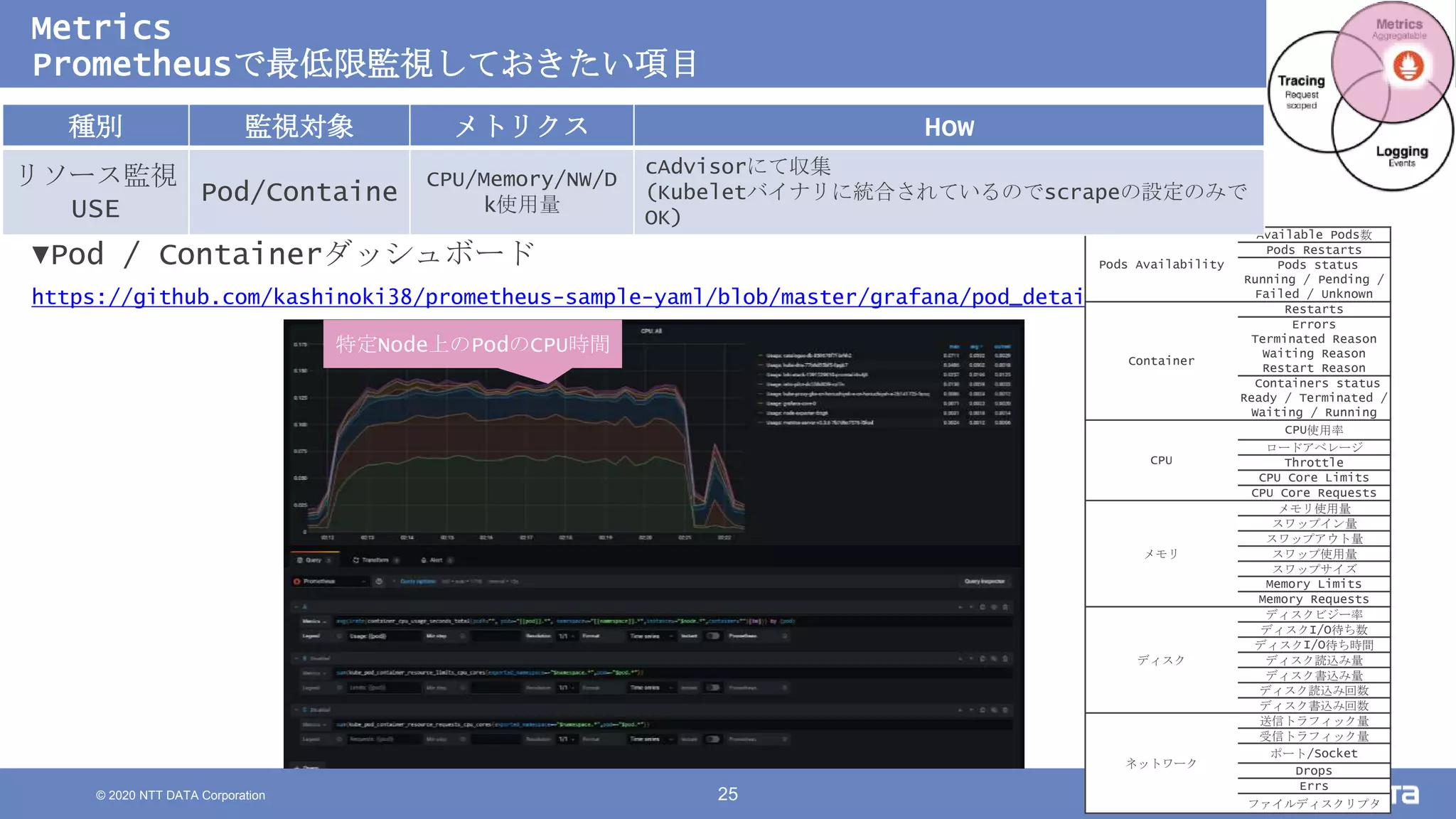The width and height of the screenshot is (1456, 819).
Task: Click the Legend info icon in query B
Action: click(339, 687)
